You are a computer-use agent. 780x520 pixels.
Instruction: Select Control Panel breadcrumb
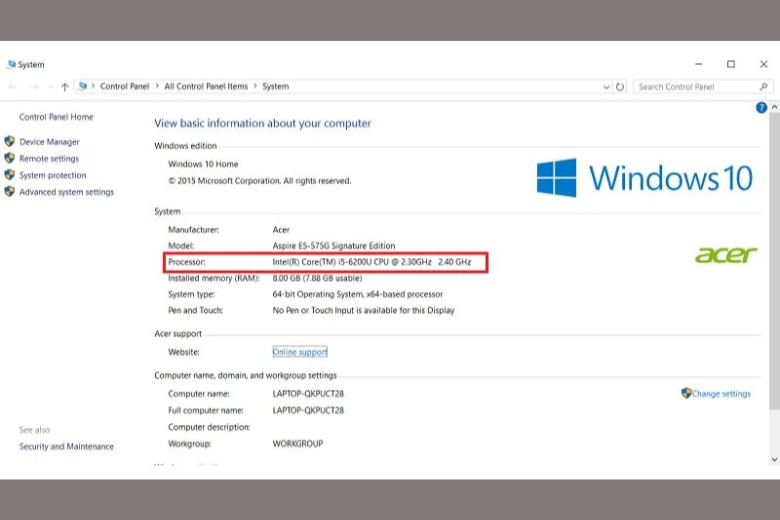[x=124, y=87]
